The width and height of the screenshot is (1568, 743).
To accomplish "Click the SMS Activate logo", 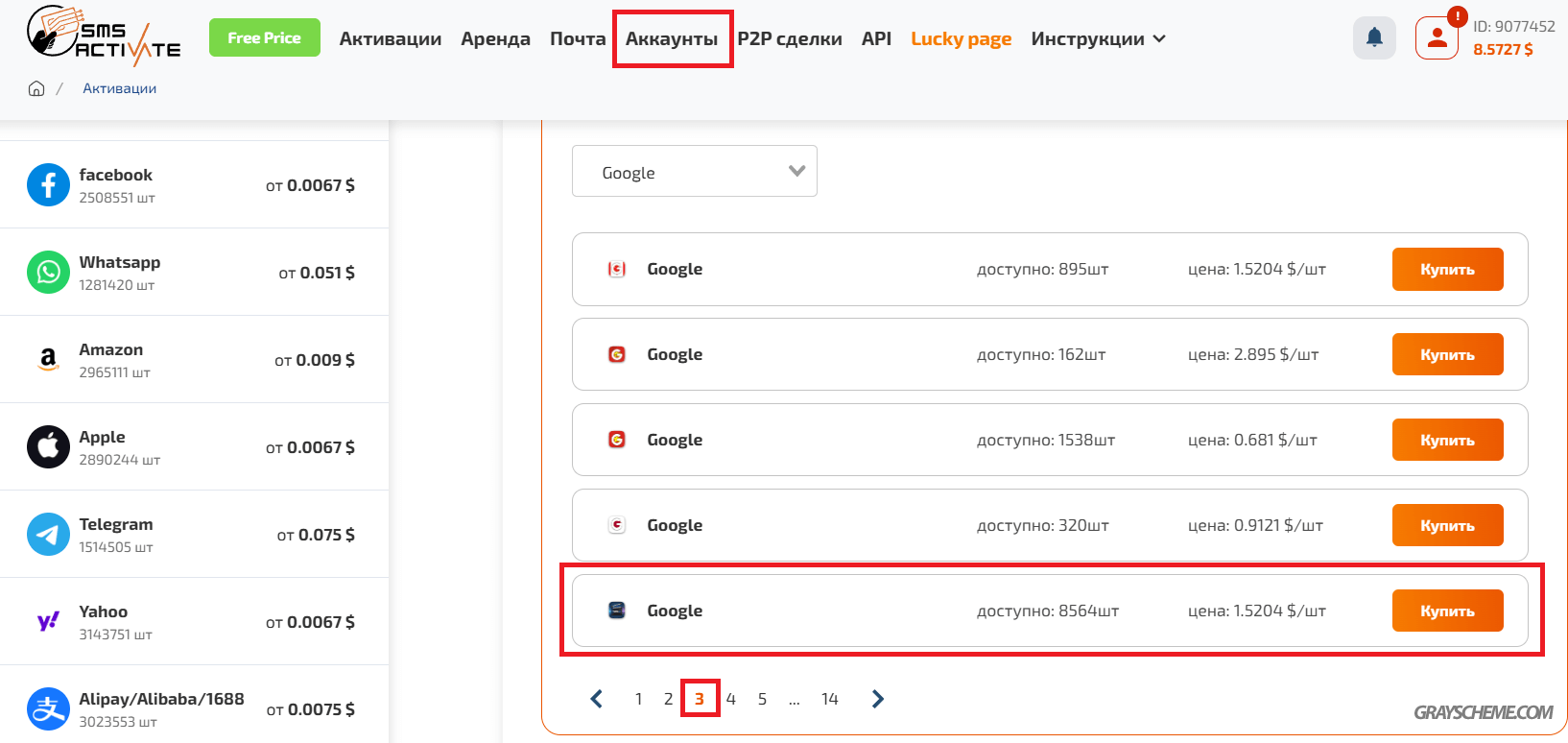I will click(104, 36).
